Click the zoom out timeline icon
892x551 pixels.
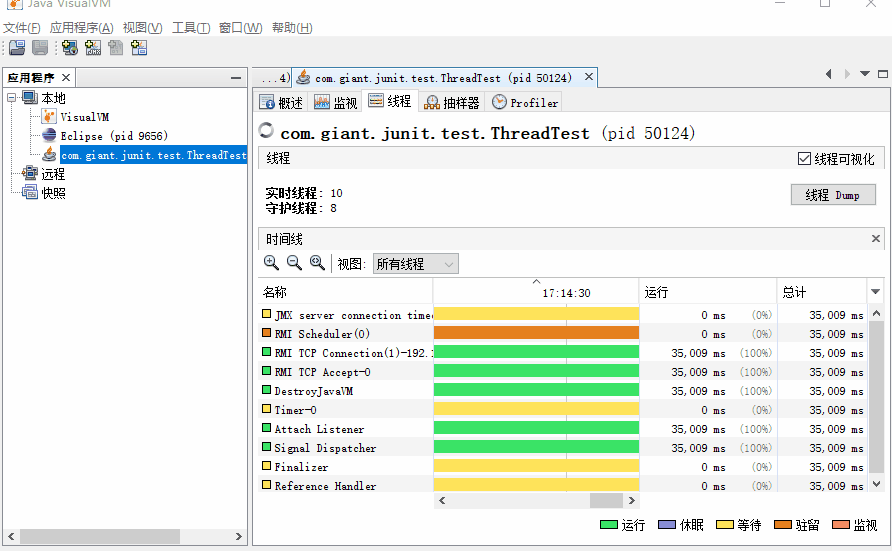pos(294,263)
